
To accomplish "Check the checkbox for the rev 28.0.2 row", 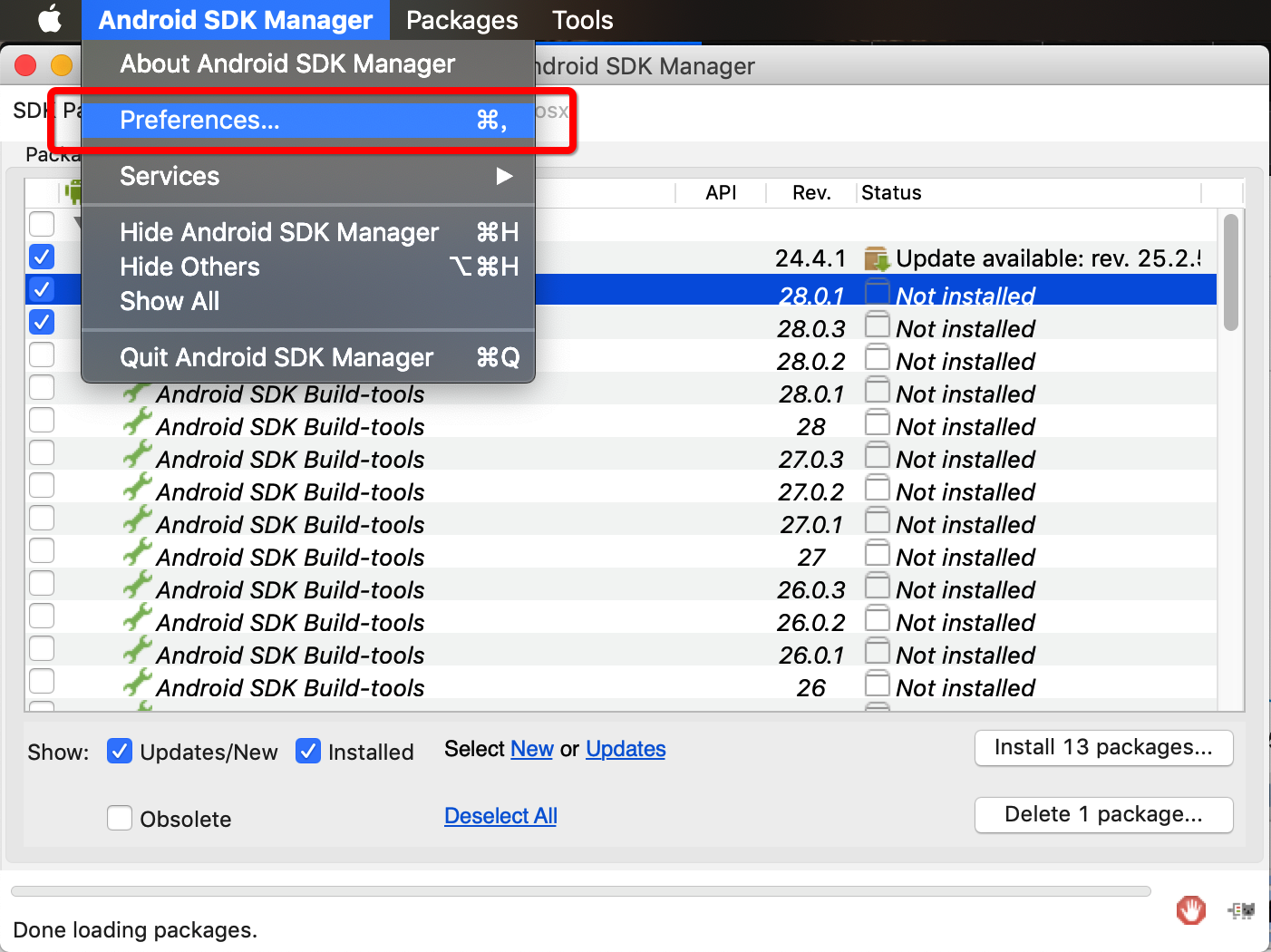I will [x=42, y=355].
